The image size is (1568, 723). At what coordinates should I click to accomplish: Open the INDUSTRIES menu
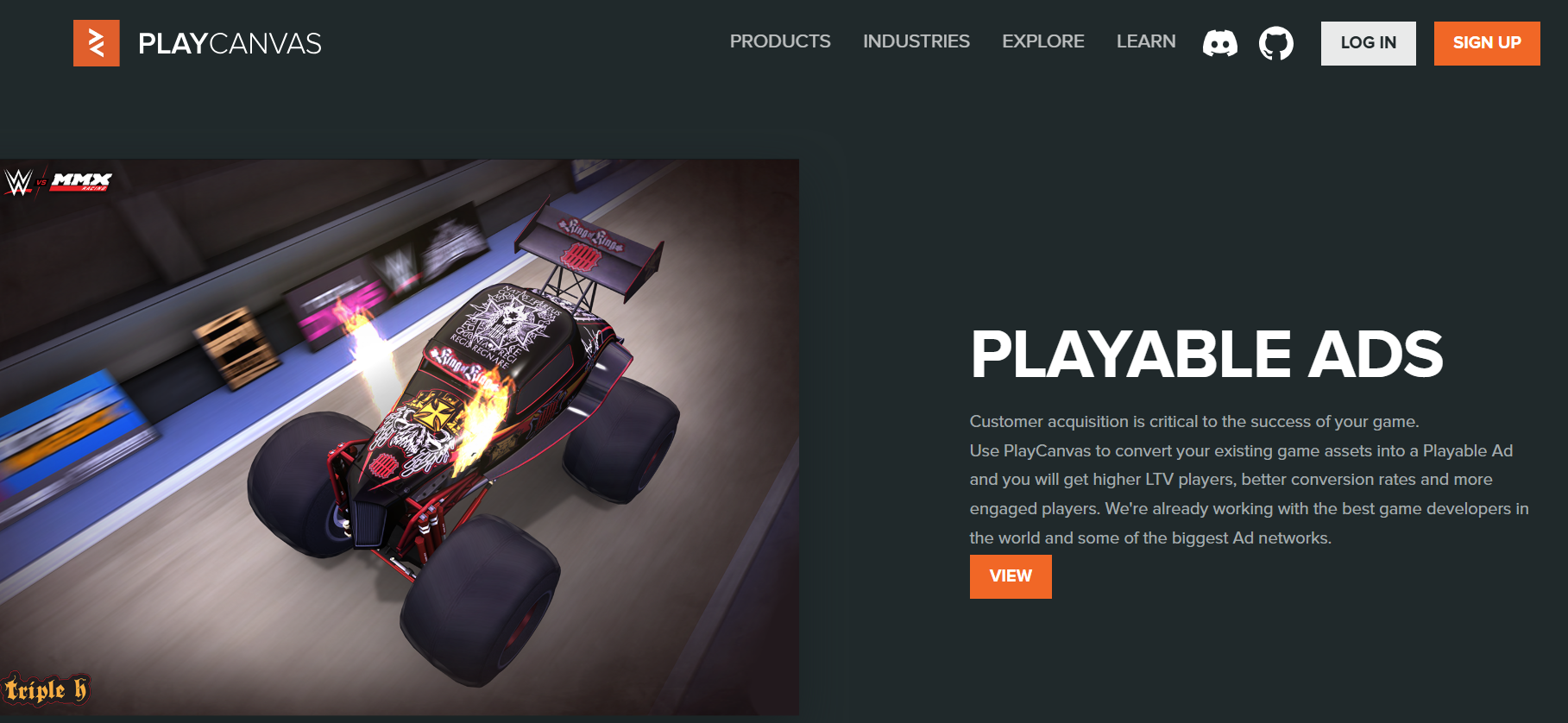point(916,41)
